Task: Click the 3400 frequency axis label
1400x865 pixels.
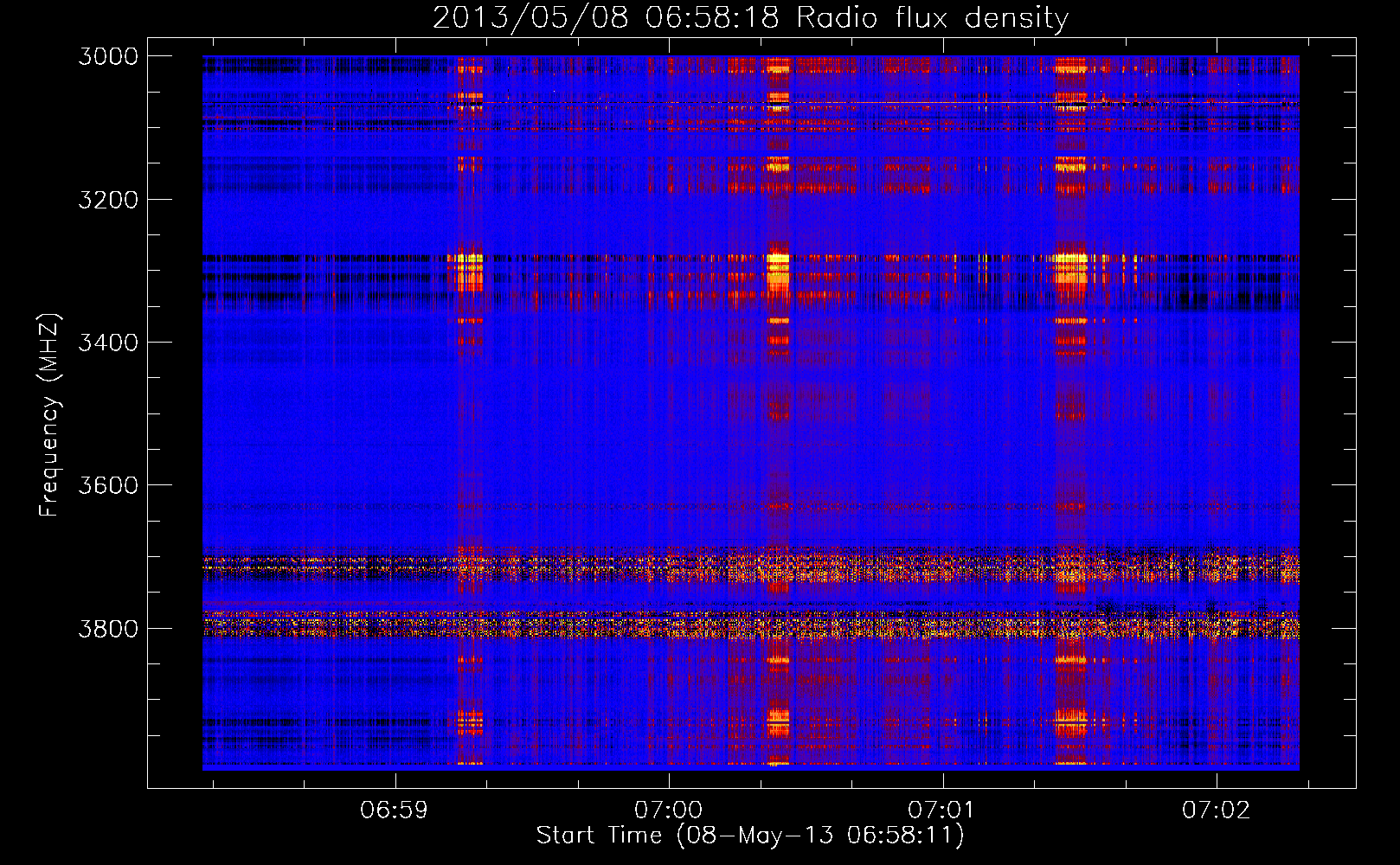Action: [x=108, y=343]
